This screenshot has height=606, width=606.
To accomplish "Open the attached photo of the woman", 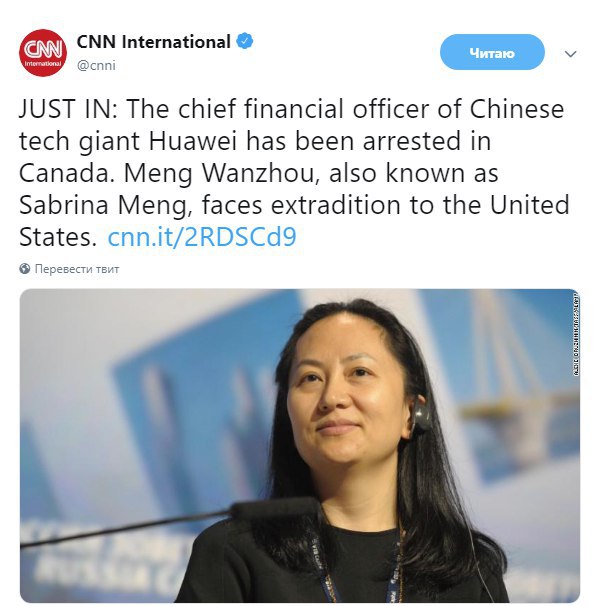I will (300, 445).
